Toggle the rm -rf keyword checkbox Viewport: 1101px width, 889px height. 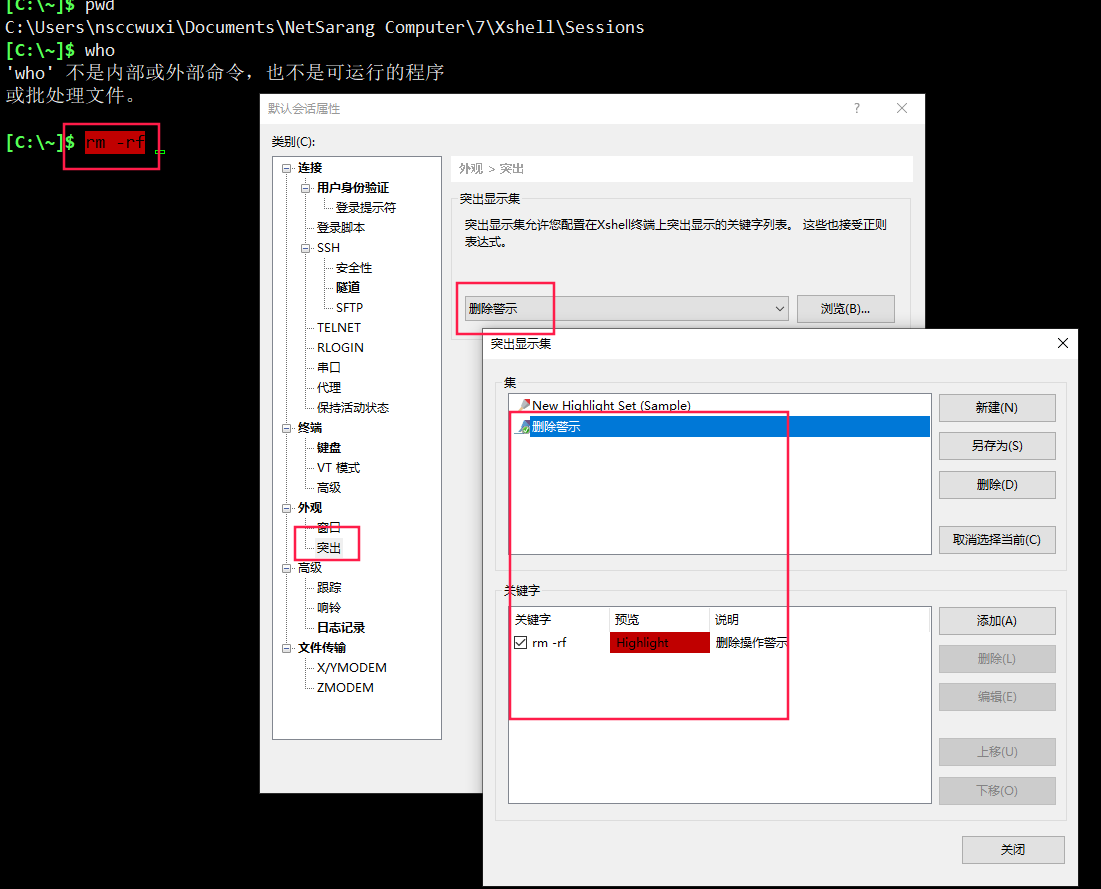(x=520, y=643)
